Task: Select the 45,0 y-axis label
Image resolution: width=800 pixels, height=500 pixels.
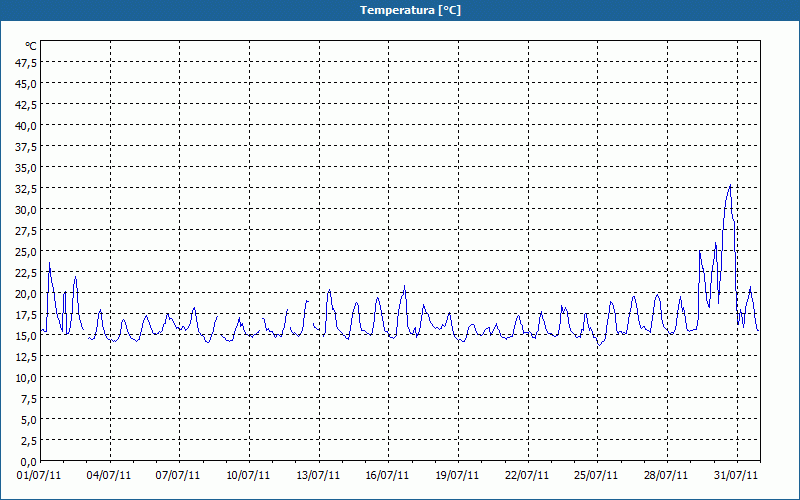Action: click(x=26, y=83)
